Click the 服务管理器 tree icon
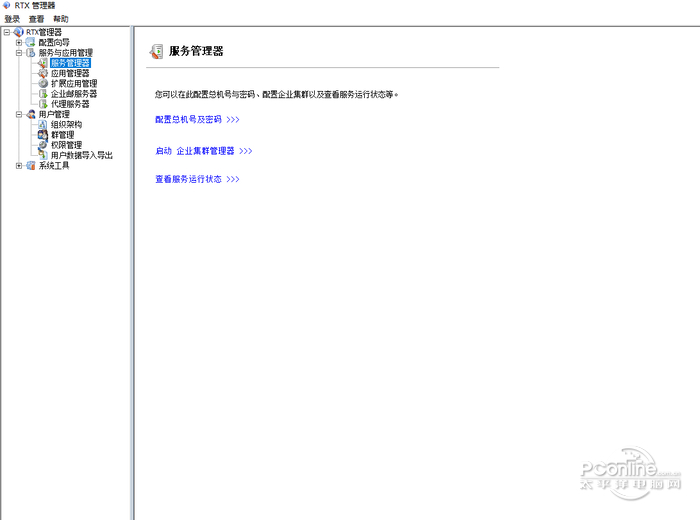This screenshot has width=700, height=520. tap(43, 63)
